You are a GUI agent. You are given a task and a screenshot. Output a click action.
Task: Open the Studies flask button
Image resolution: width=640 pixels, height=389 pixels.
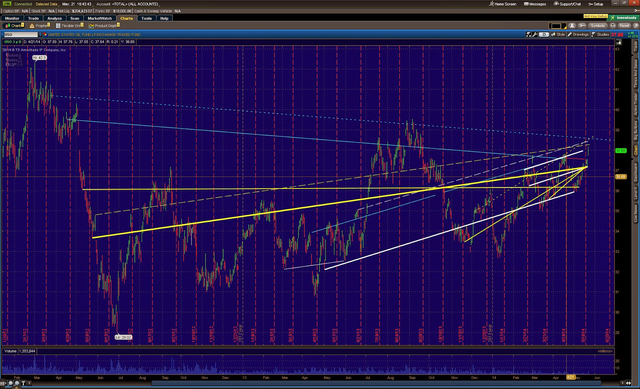click(x=600, y=35)
